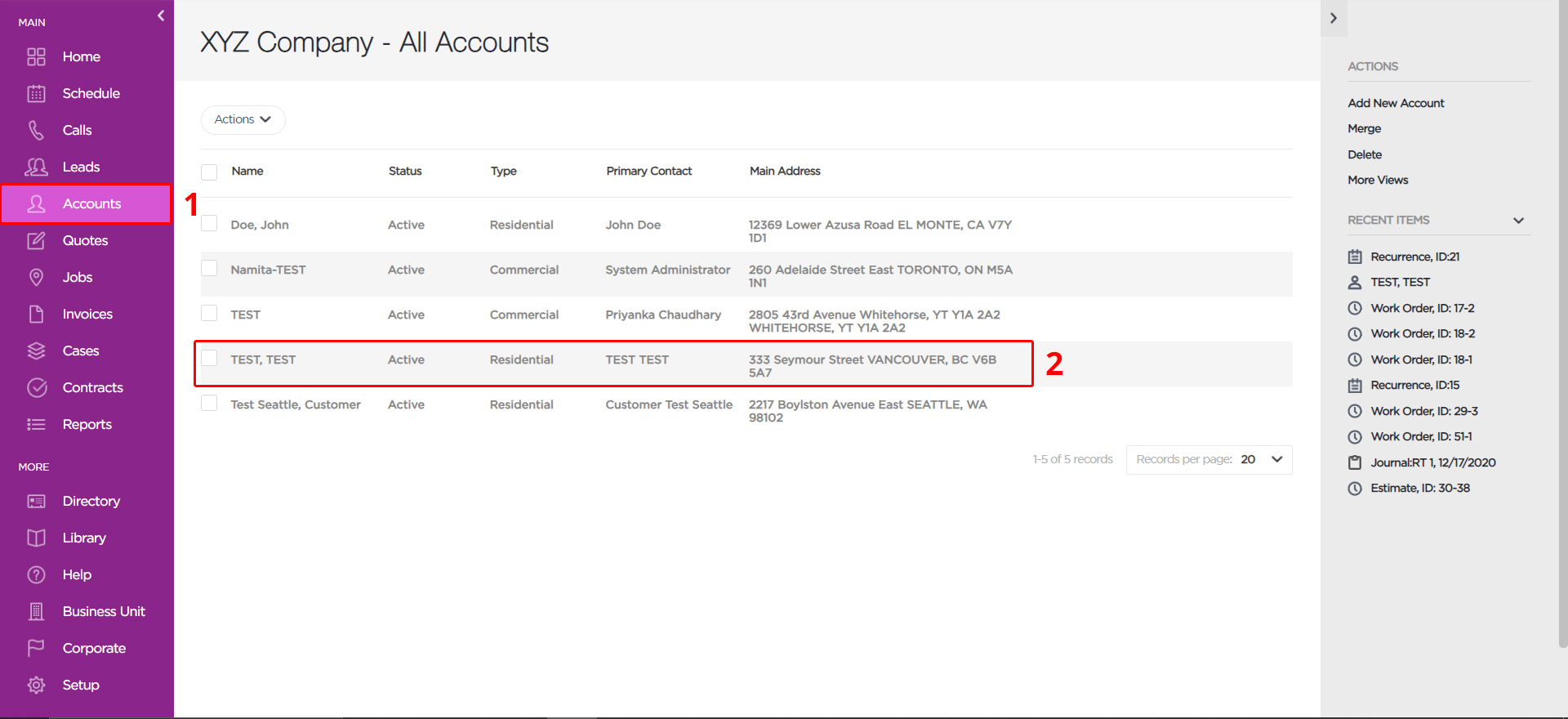Screen dimensions: 1568x719
Task: Click the Cases stacked layers icon
Action: pyautogui.click(x=36, y=351)
